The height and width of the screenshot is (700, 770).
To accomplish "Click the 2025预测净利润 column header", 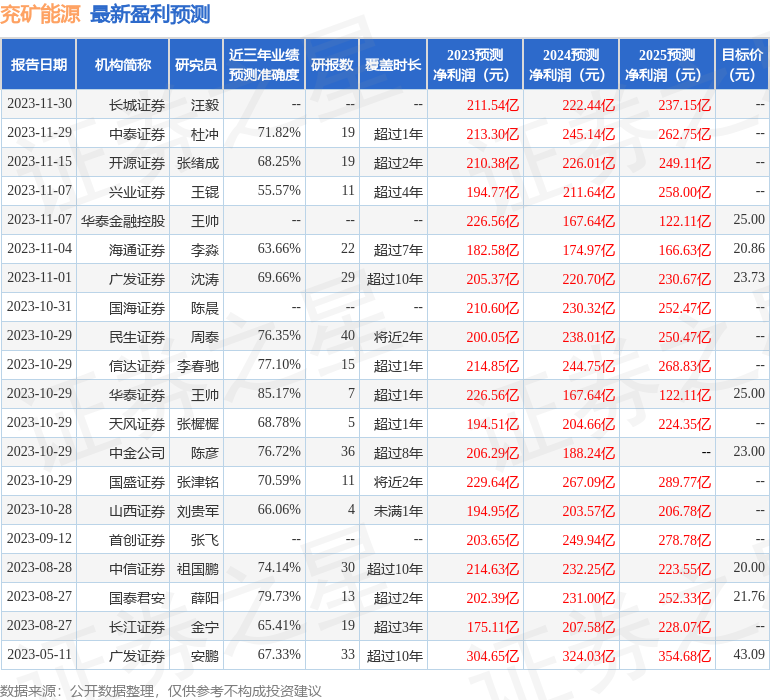I will pyautogui.click(x=667, y=64).
